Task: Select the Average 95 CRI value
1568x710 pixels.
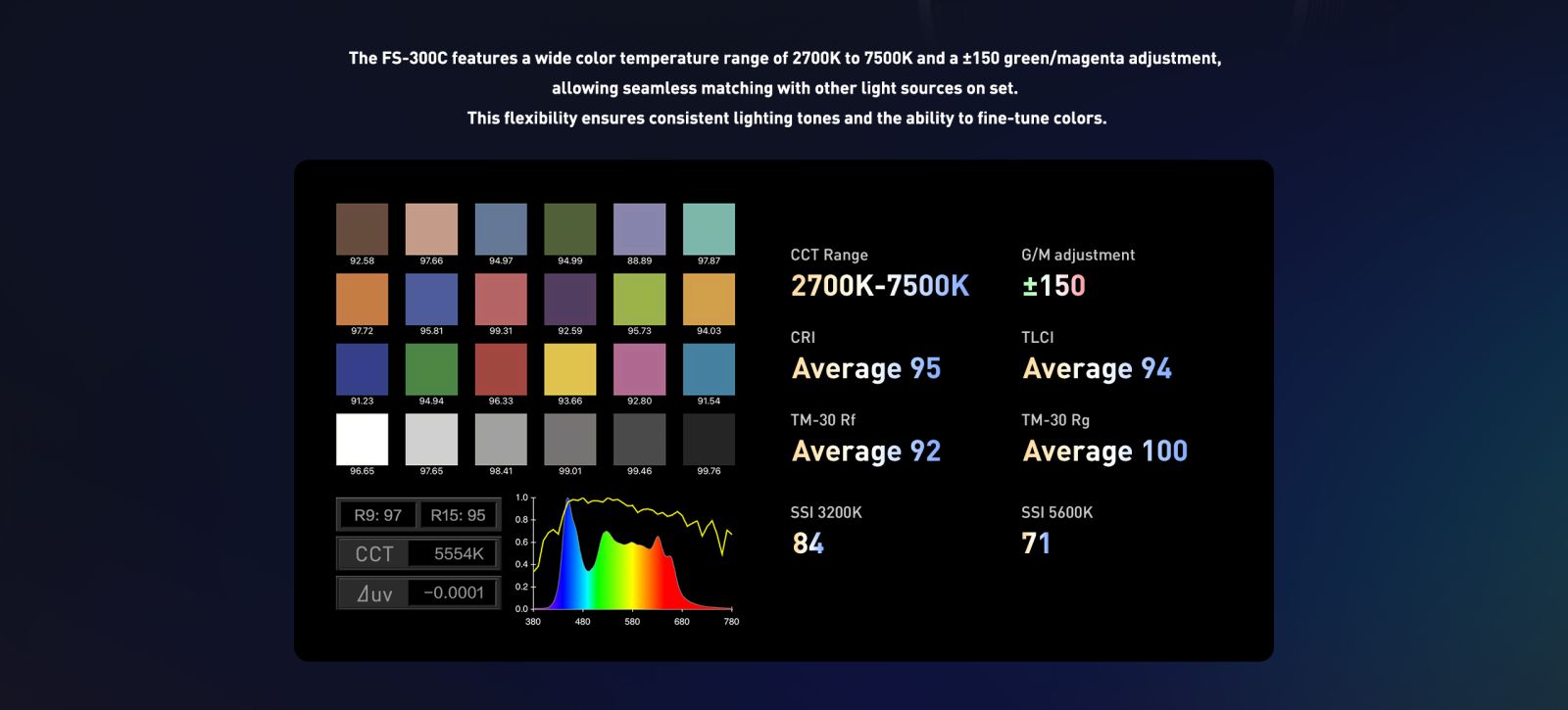Action: click(x=866, y=368)
